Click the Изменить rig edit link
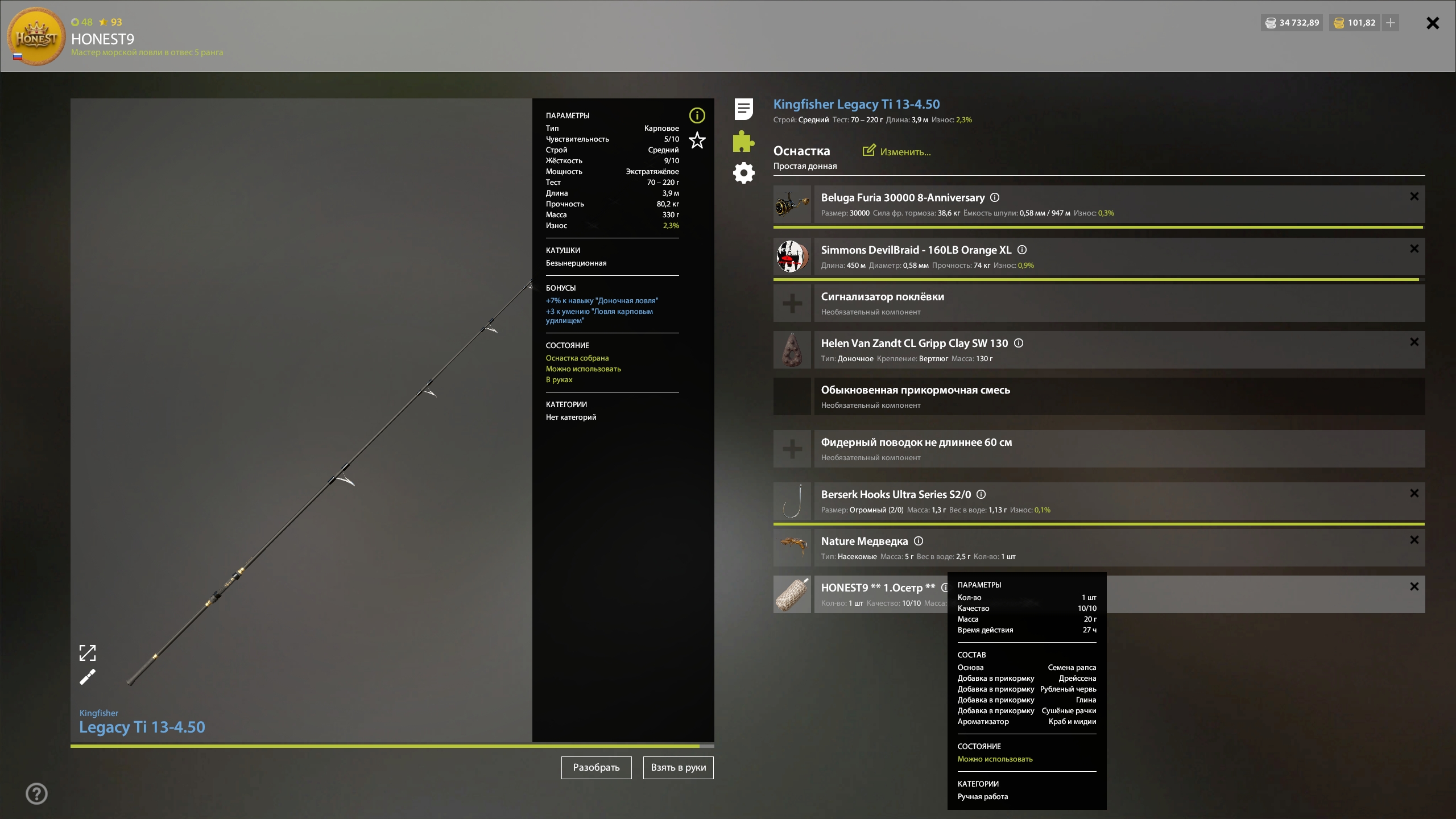 897,151
